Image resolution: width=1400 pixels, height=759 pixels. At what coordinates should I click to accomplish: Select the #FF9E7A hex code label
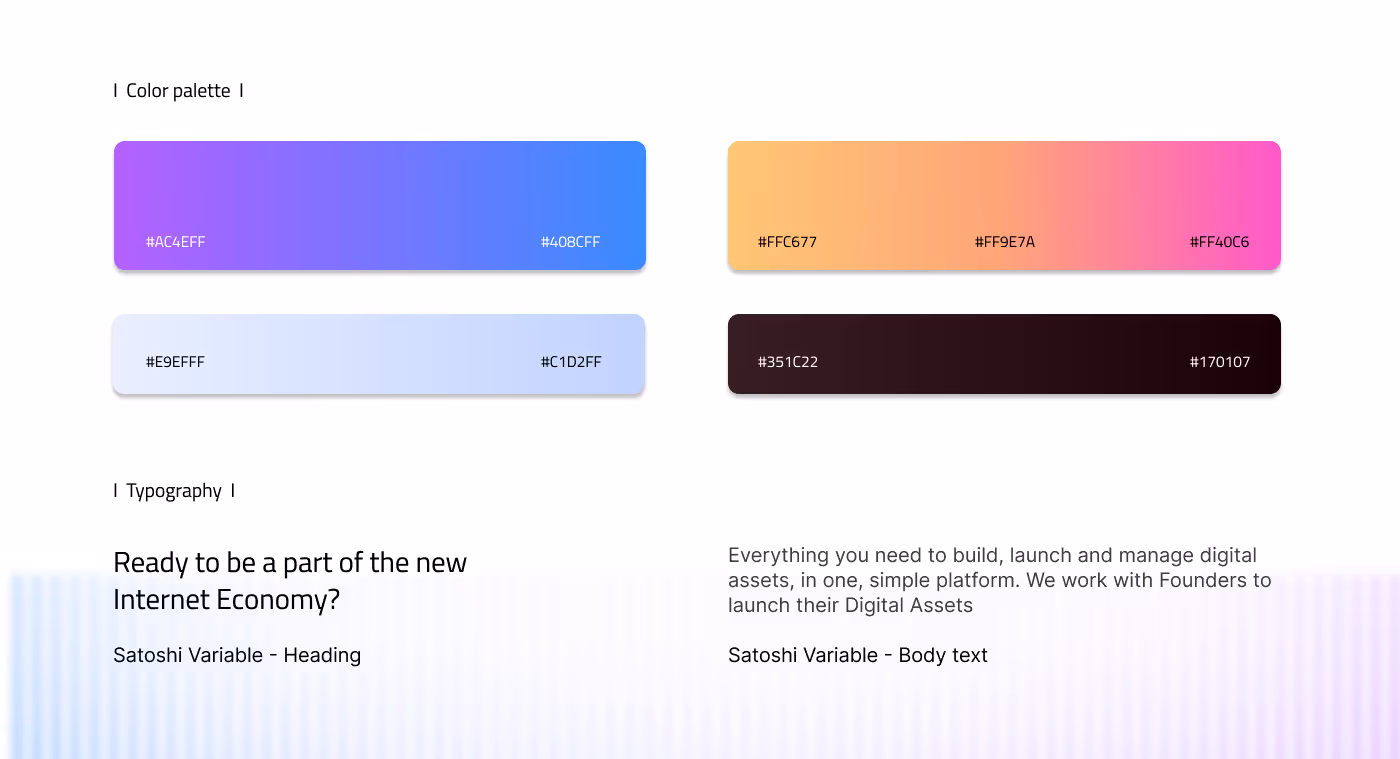(1004, 242)
